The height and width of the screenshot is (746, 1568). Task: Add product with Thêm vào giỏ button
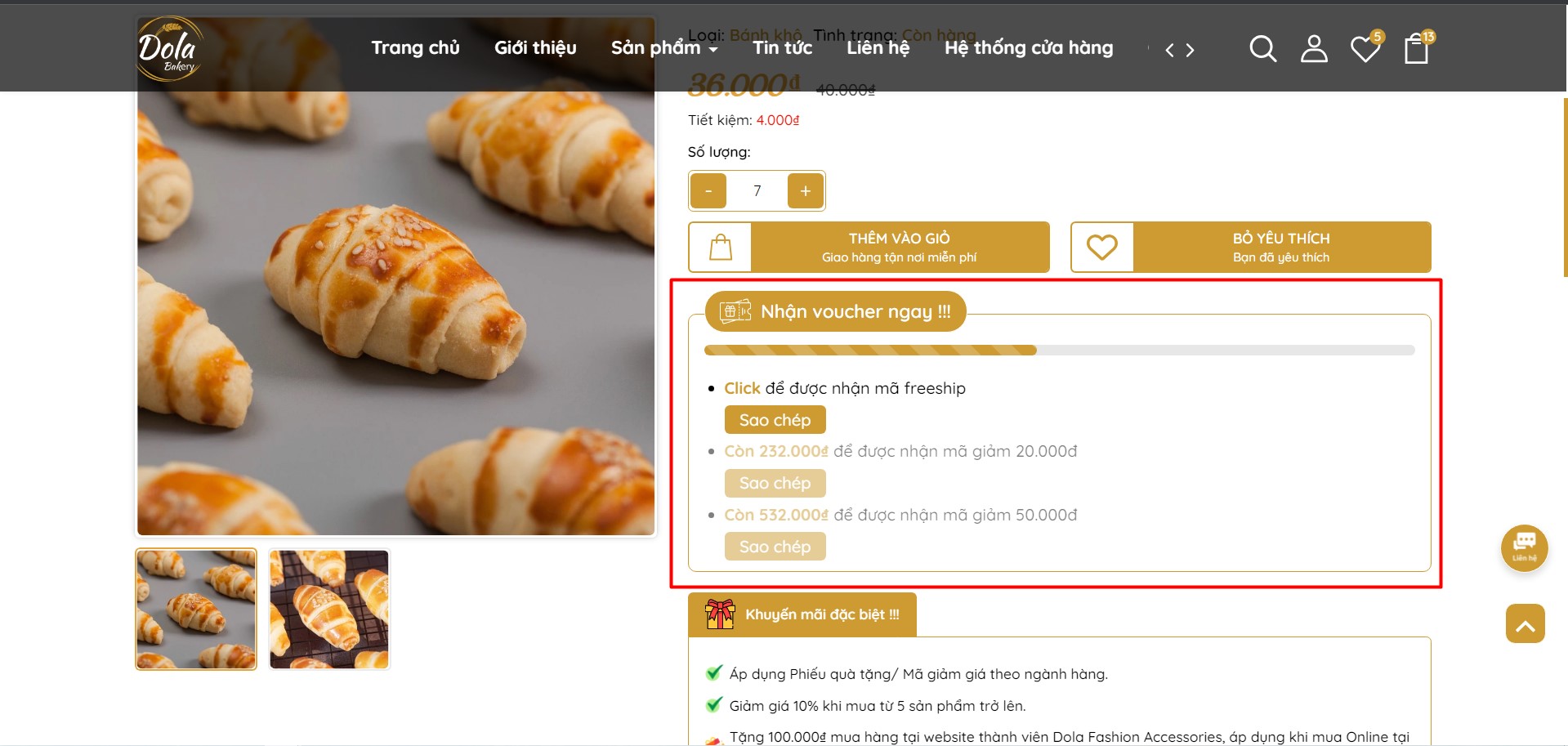[x=899, y=247]
